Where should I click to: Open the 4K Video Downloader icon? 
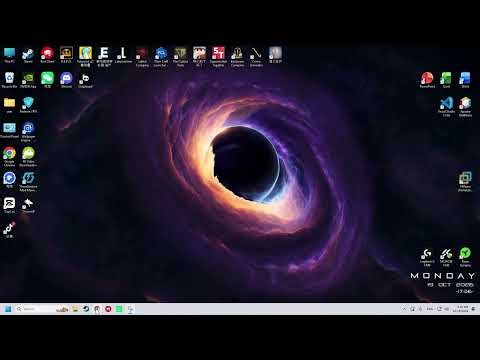28,156
